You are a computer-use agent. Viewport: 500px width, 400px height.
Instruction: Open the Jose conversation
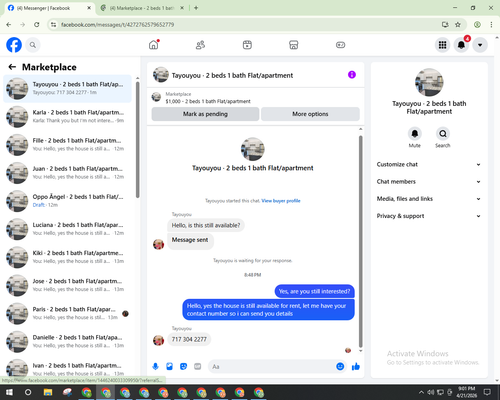click(x=67, y=285)
